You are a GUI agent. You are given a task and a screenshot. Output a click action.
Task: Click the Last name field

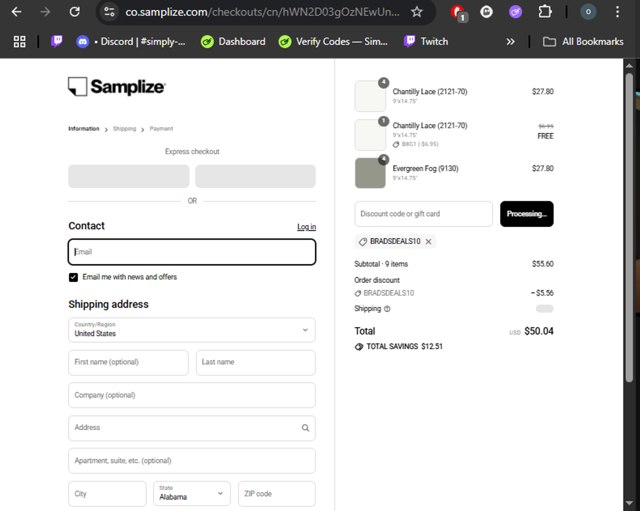pos(256,362)
